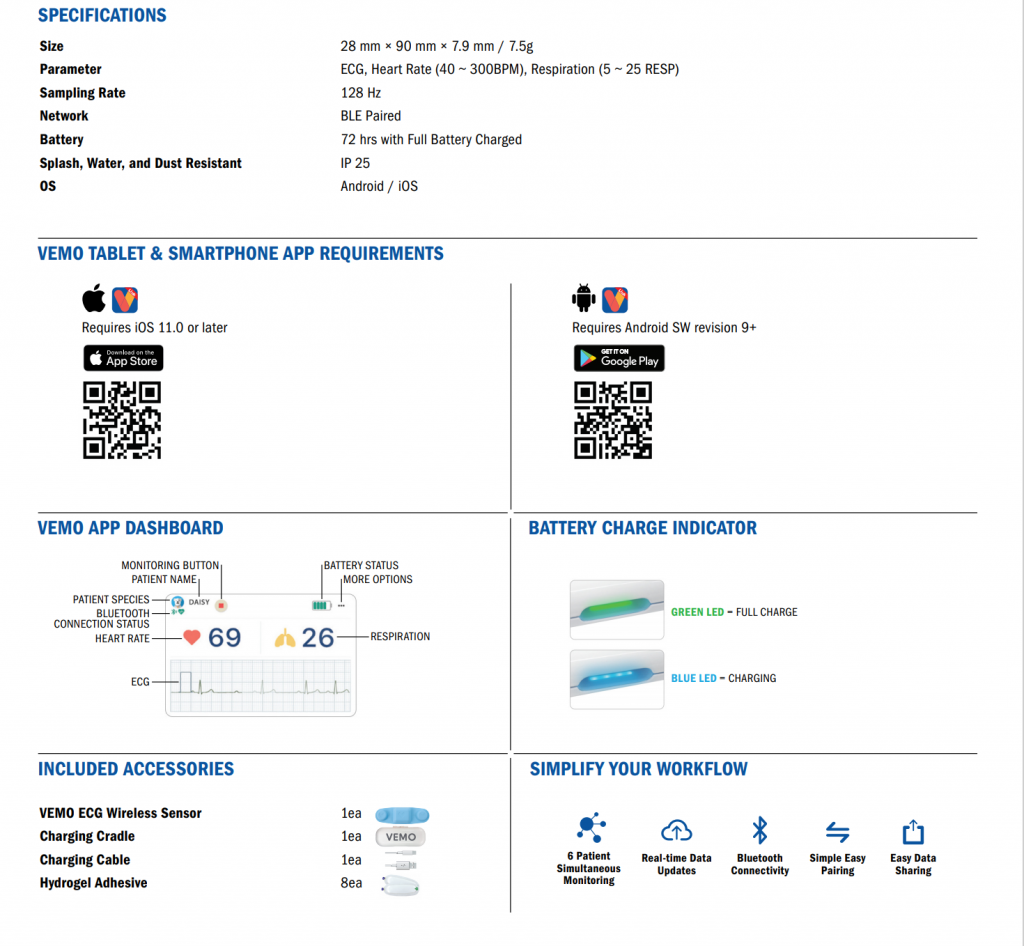Click the SIMPLIFY YOUR WORKFLOW heading
The width and height of the screenshot is (1024, 946).
tap(639, 768)
